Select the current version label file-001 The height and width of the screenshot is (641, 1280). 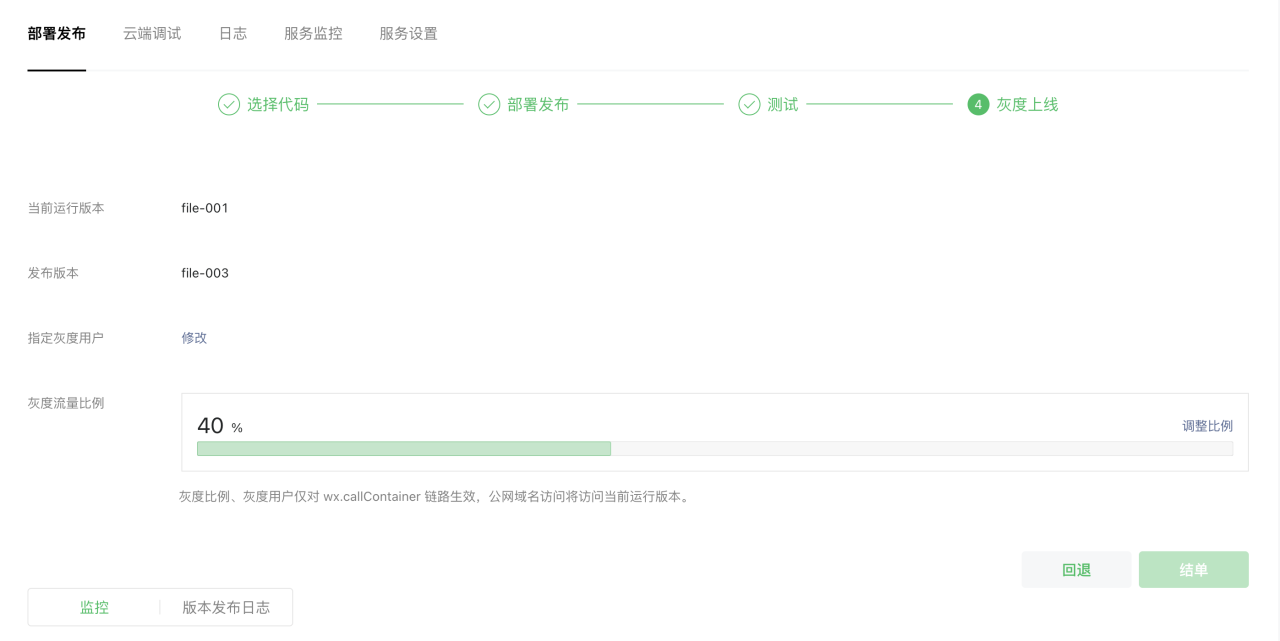pyautogui.click(x=204, y=208)
